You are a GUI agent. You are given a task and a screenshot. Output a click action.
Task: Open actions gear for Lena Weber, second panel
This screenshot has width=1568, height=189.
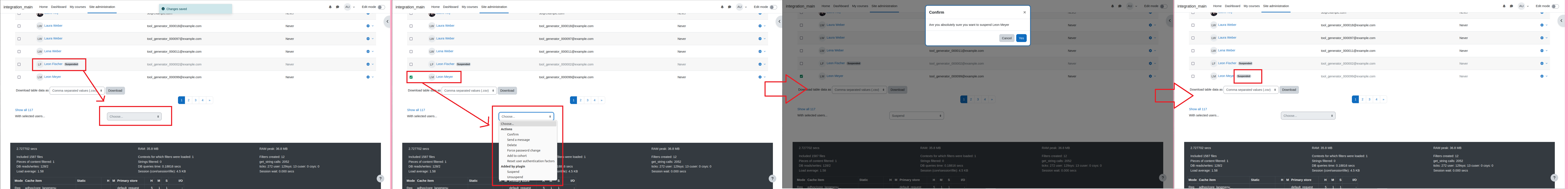click(x=760, y=52)
